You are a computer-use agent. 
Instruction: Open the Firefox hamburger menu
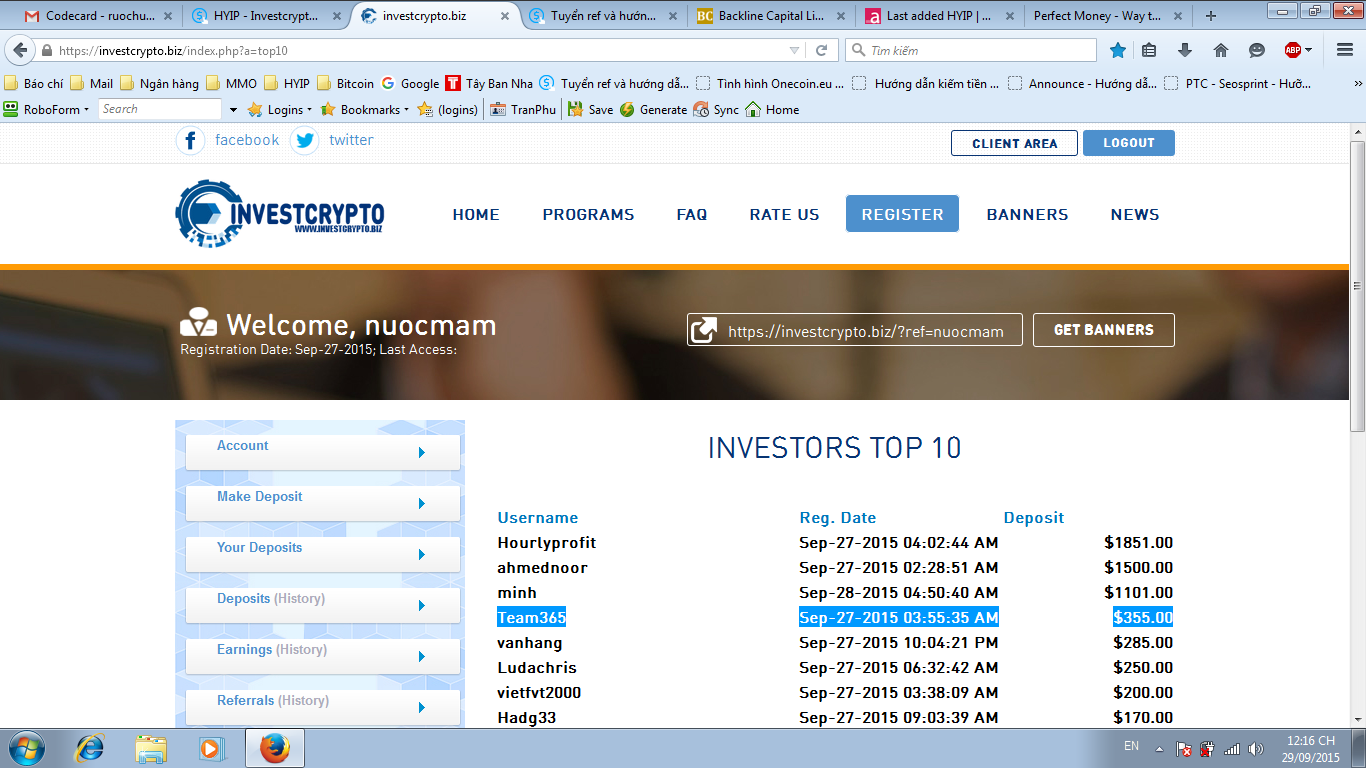[x=1343, y=50]
